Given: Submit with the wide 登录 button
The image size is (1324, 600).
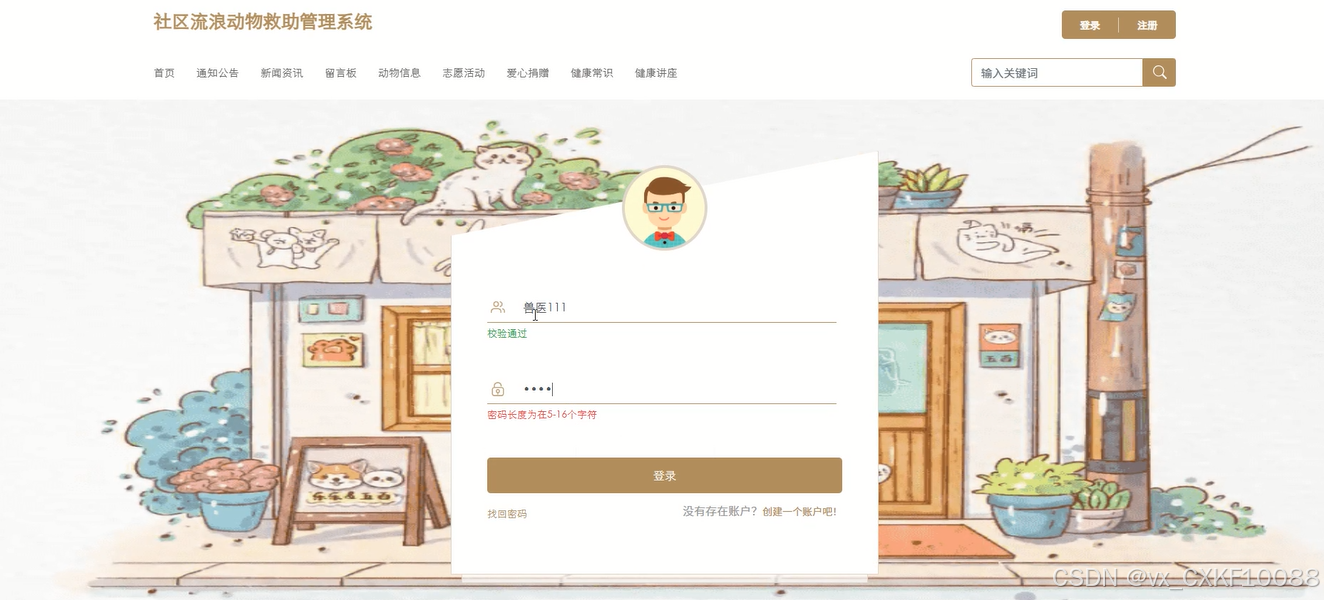Looking at the screenshot, I should pos(664,475).
